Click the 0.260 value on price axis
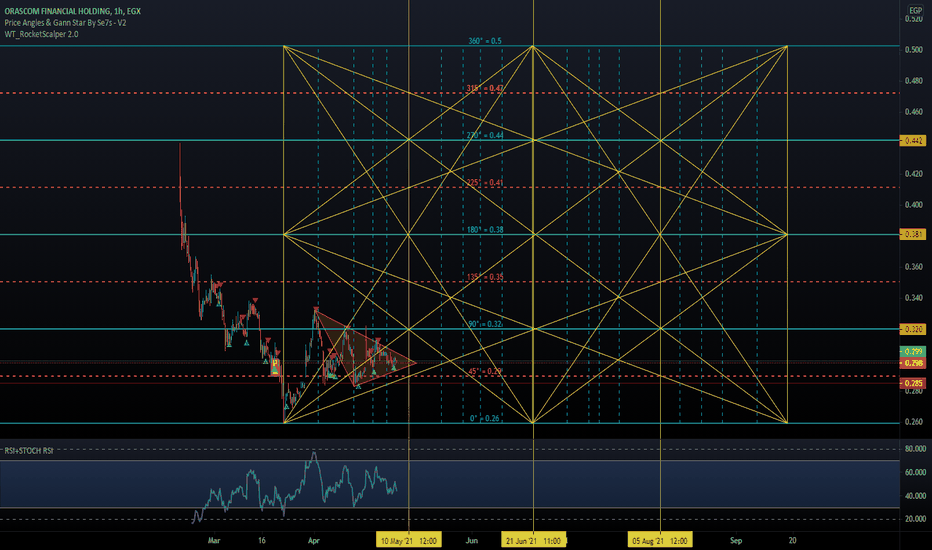Screen dimensions: 932x550 [x=914, y=422]
